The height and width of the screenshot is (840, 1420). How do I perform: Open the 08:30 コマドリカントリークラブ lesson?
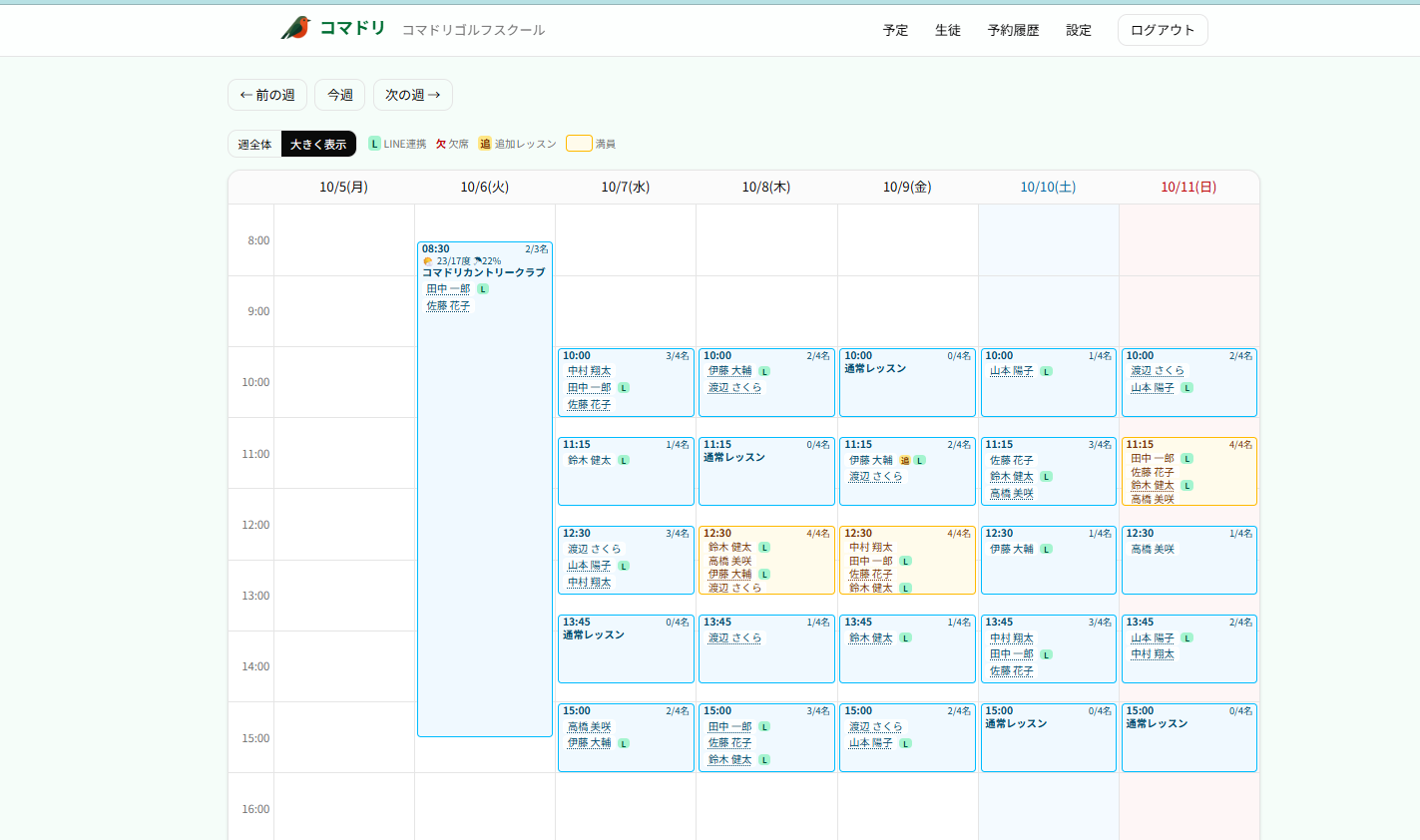coord(485,489)
